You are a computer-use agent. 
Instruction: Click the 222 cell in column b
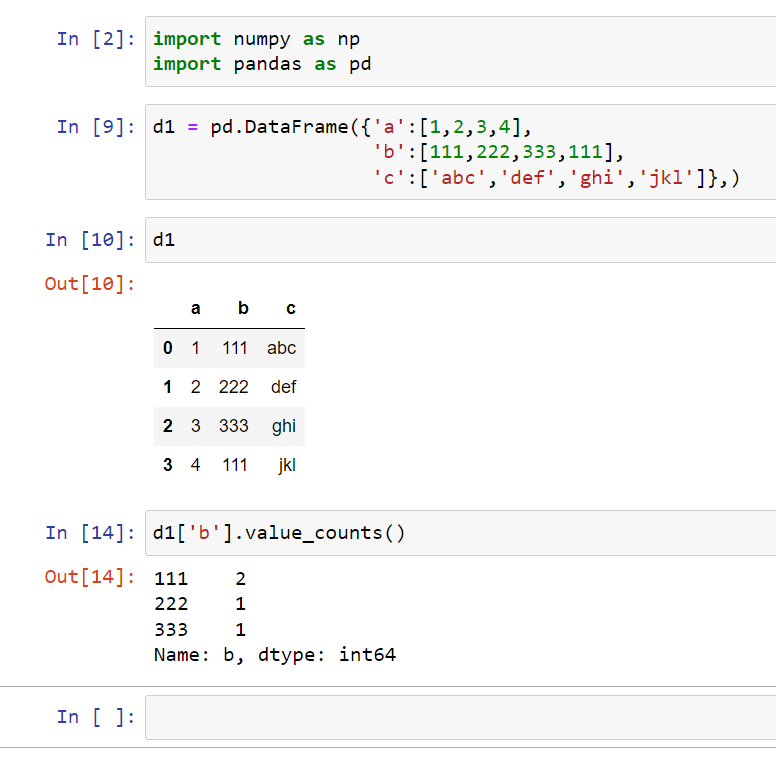(234, 387)
